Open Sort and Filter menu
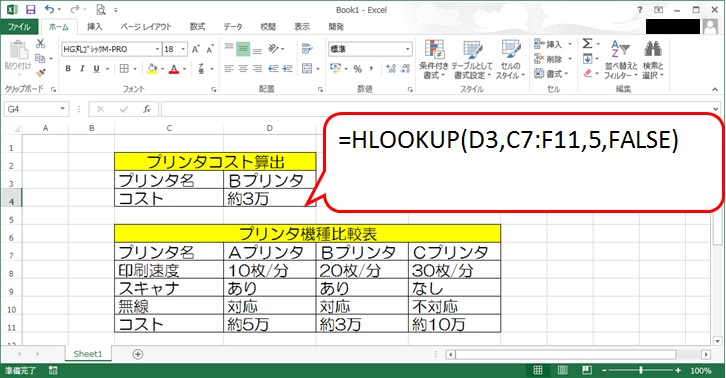 (620, 59)
